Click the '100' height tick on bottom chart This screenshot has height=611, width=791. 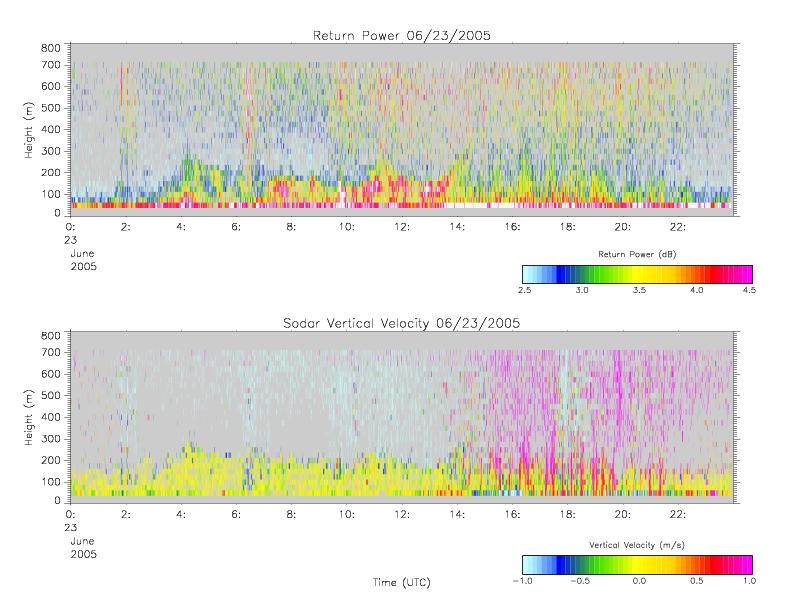(x=50, y=482)
